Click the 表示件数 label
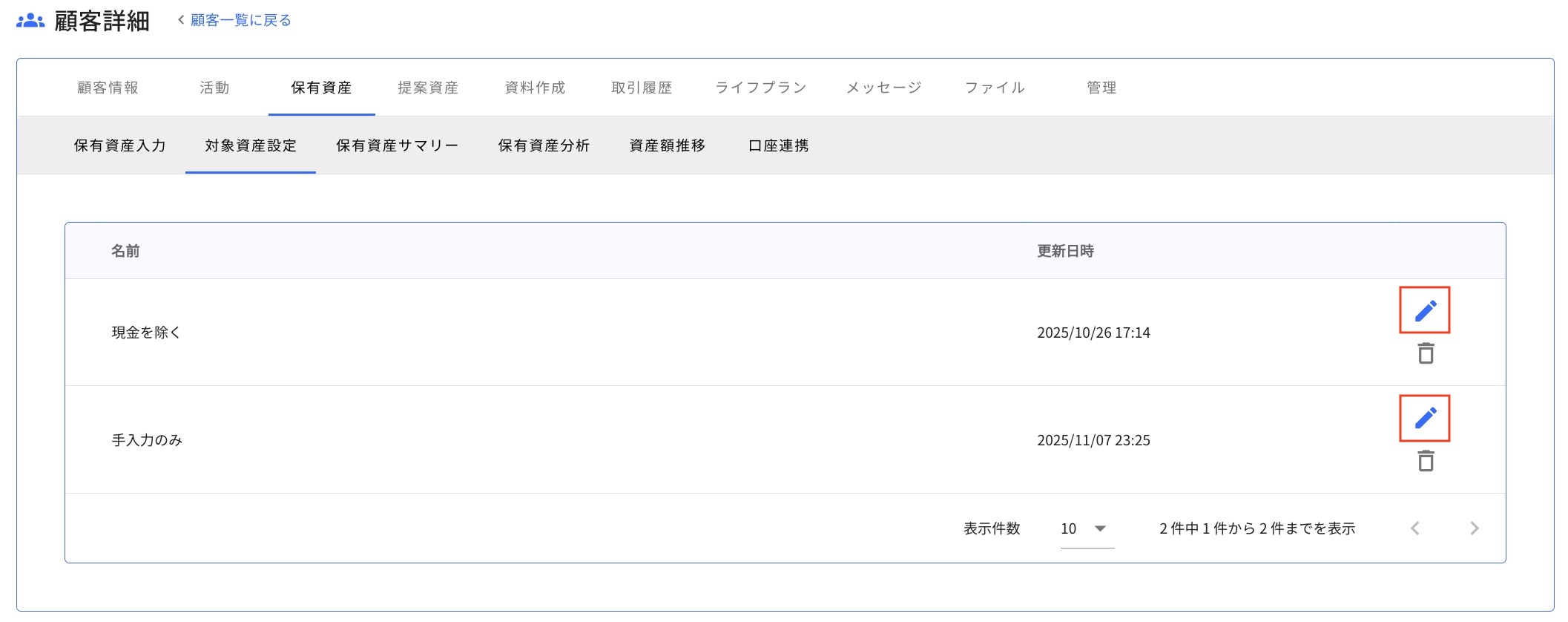This screenshot has width=1568, height=622. pos(992,528)
